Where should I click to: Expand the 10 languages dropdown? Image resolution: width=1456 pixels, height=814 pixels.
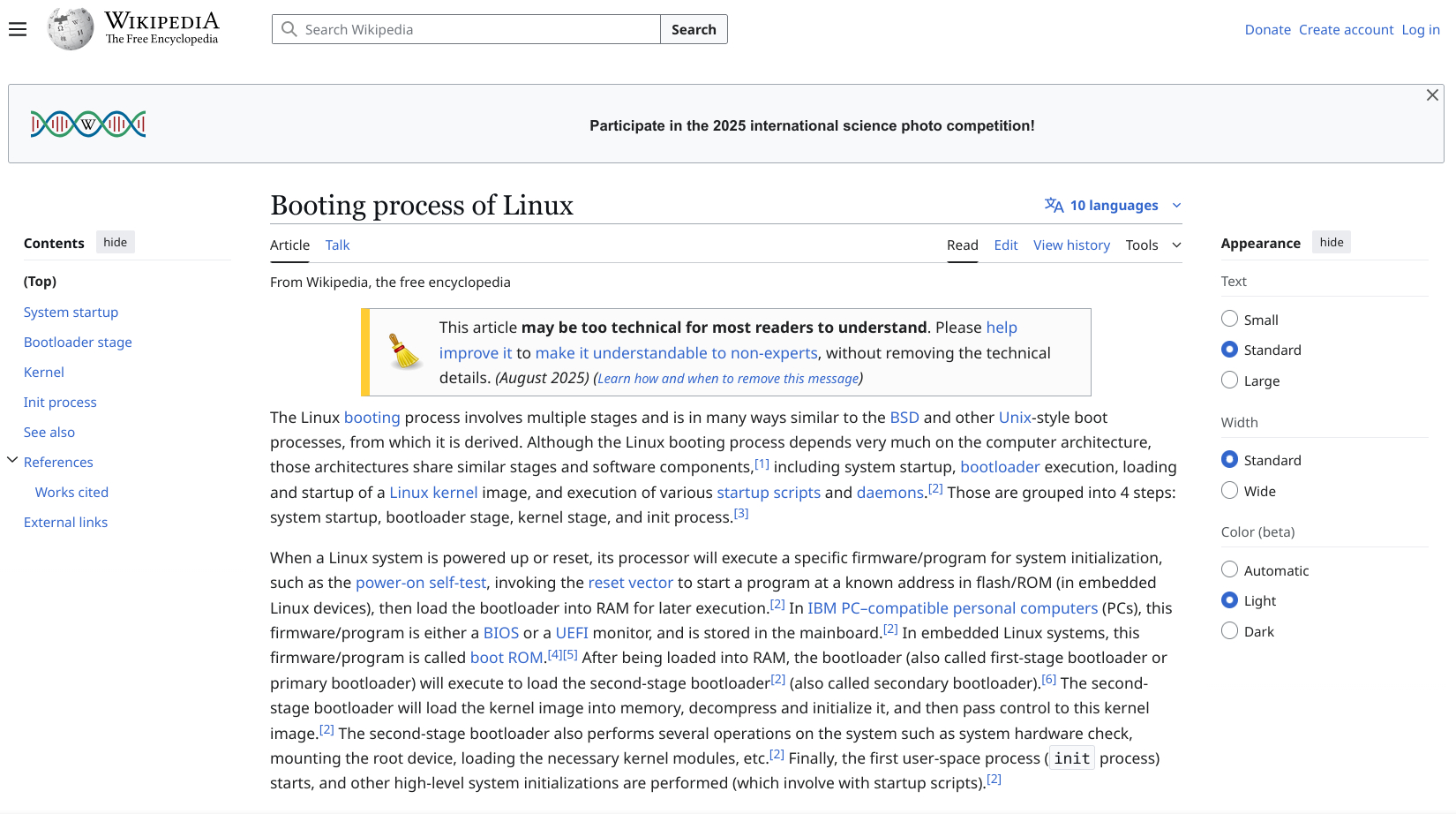pyautogui.click(x=1114, y=205)
